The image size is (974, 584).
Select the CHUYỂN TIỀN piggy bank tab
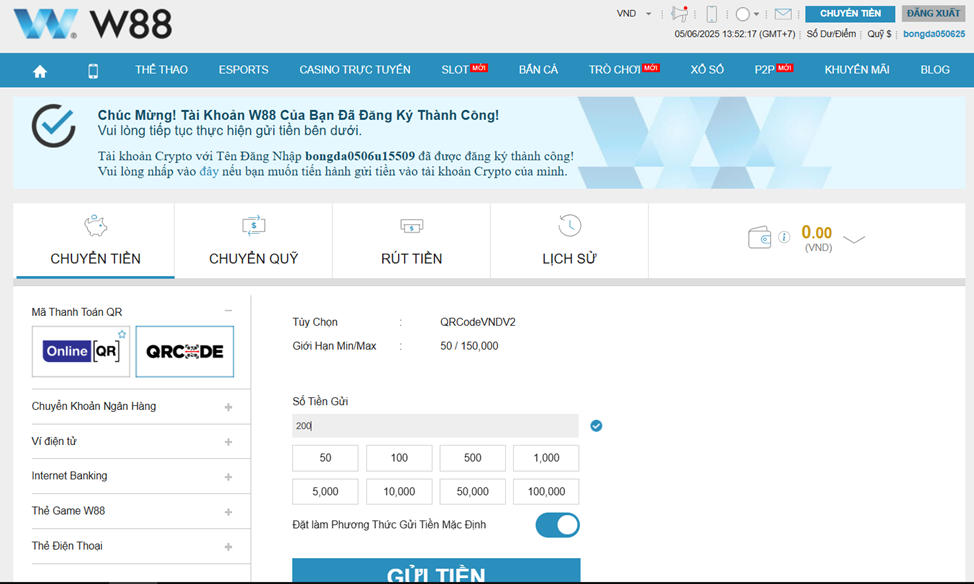95,240
